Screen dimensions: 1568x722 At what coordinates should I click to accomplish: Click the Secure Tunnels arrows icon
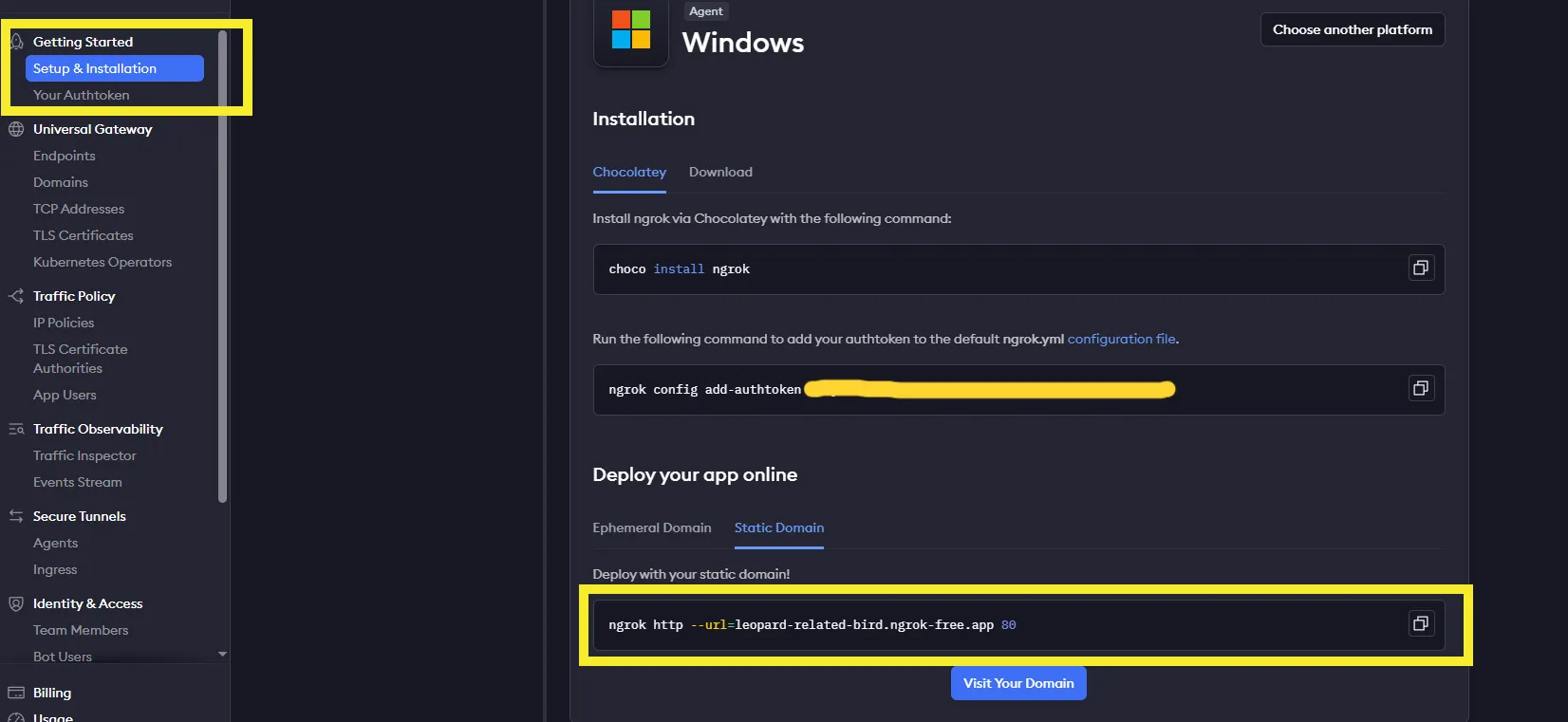tap(16, 516)
